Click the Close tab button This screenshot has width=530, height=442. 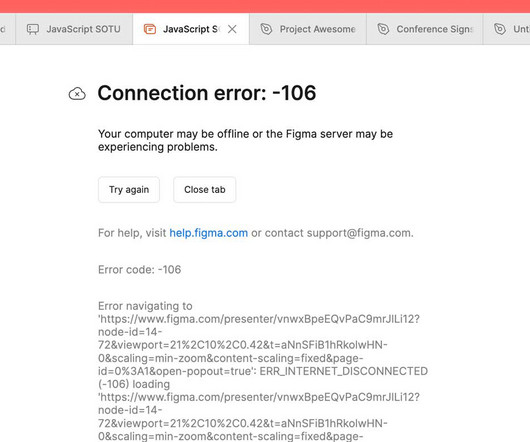point(204,190)
